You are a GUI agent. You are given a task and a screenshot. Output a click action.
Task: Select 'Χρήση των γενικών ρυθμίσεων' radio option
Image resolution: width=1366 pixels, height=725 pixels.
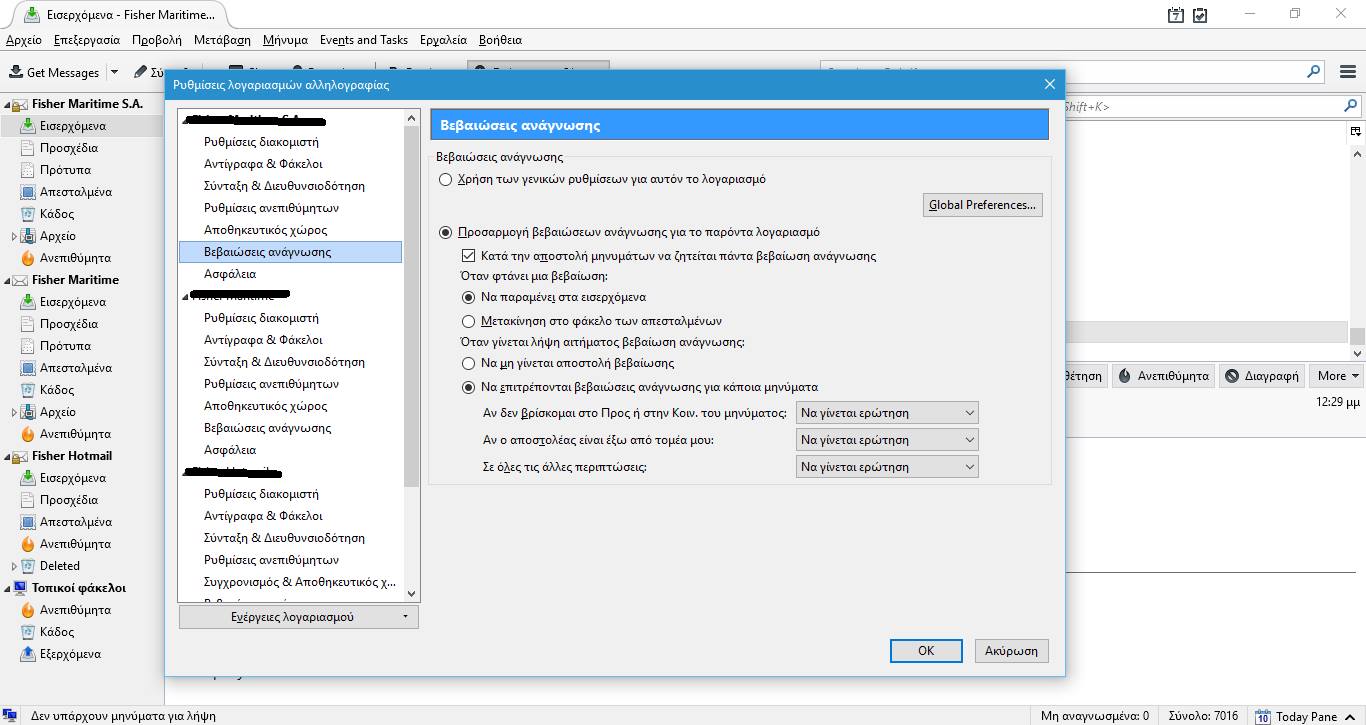click(446, 180)
